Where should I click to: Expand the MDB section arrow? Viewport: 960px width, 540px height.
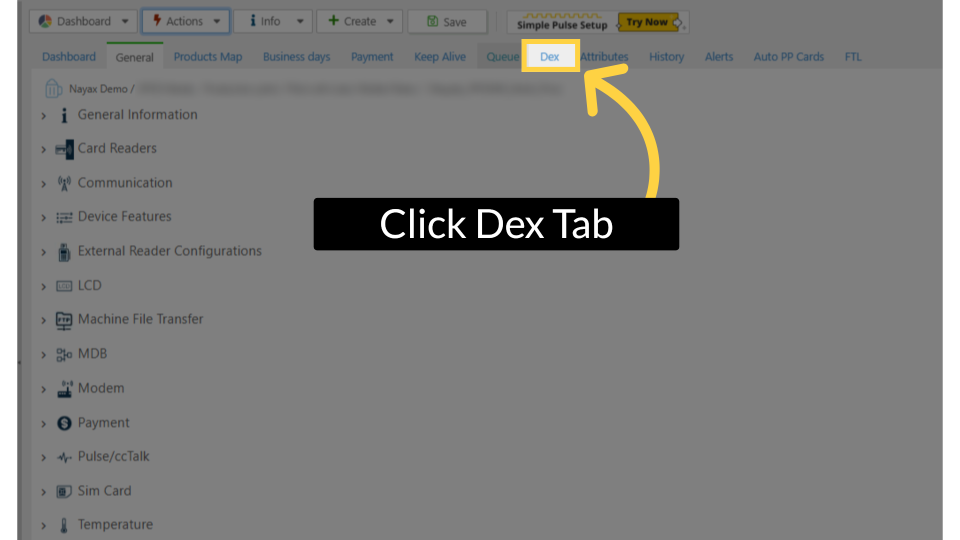click(44, 355)
